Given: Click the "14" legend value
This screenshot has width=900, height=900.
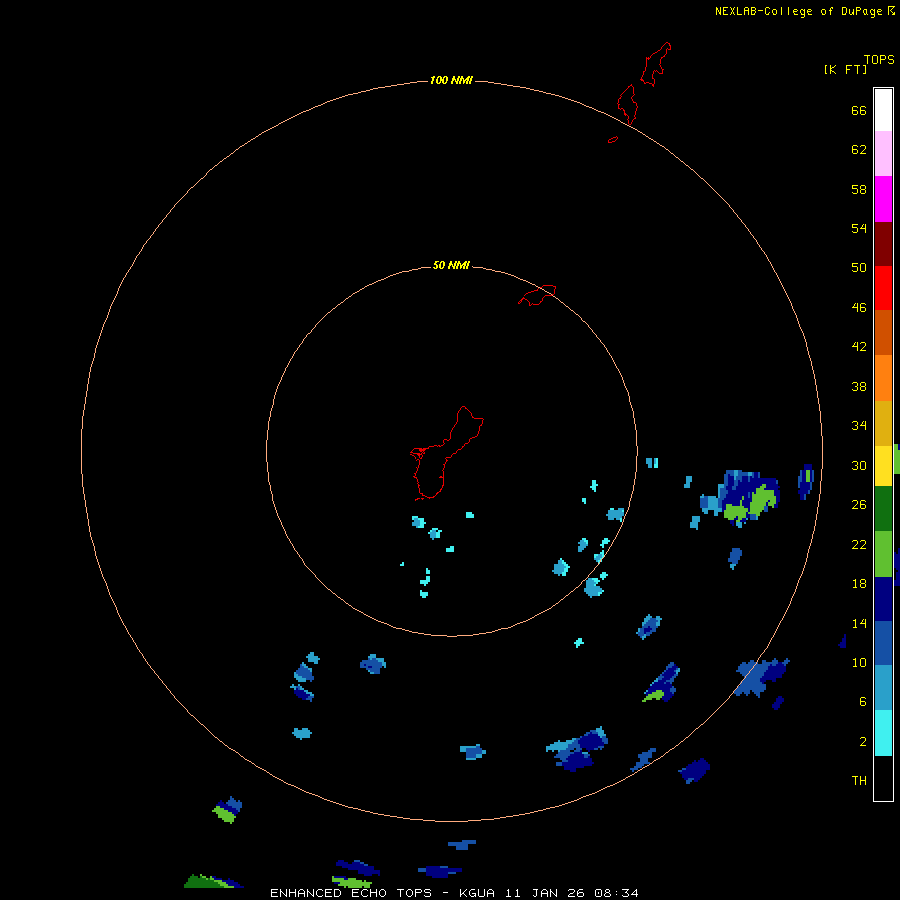Looking at the screenshot, I should click(x=859, y=623).
